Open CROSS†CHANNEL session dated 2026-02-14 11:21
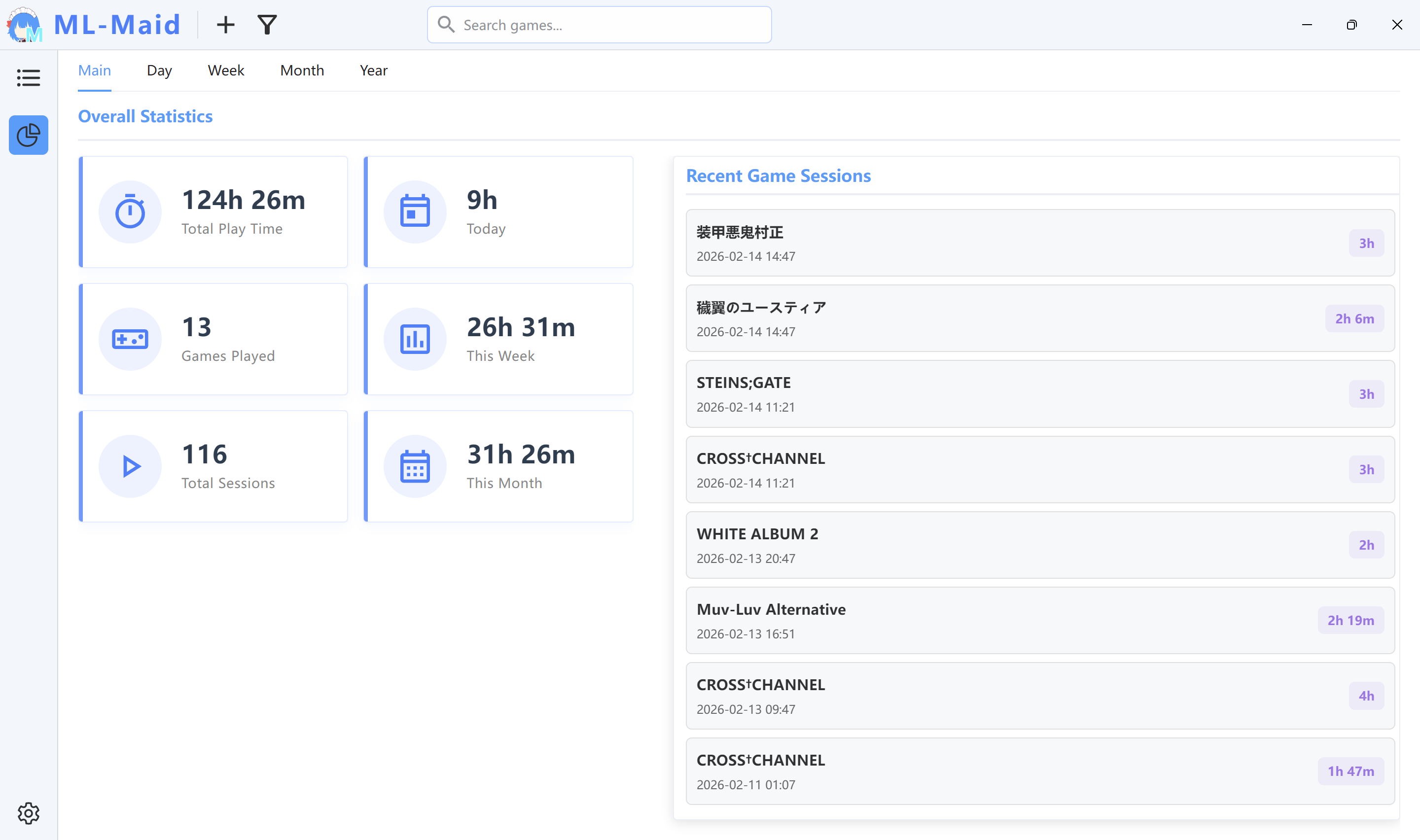Screen dimensions: 1420x840 (1040, 469)
